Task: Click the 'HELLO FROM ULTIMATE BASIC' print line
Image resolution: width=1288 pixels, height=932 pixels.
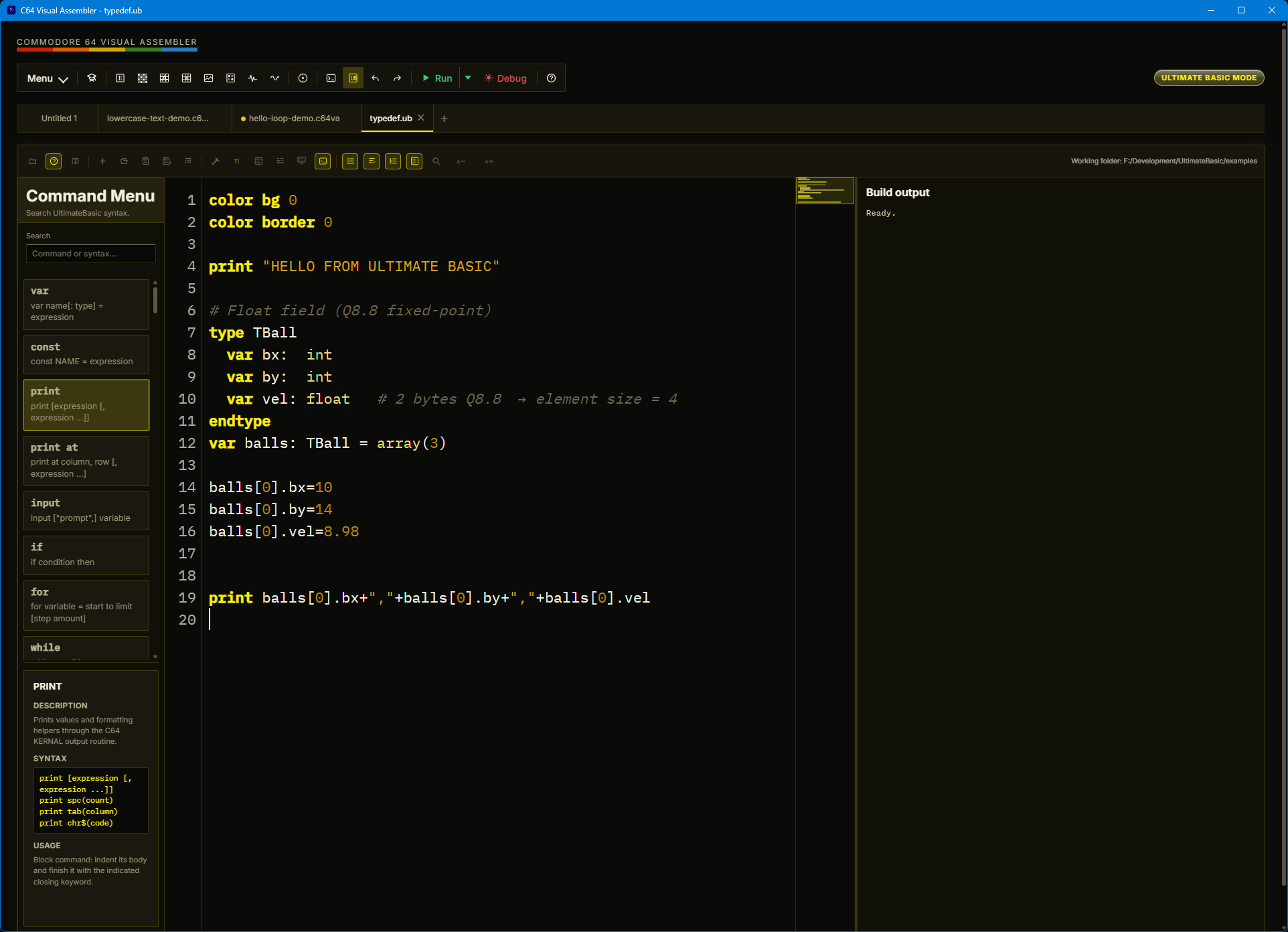Action: pos(354,266)
